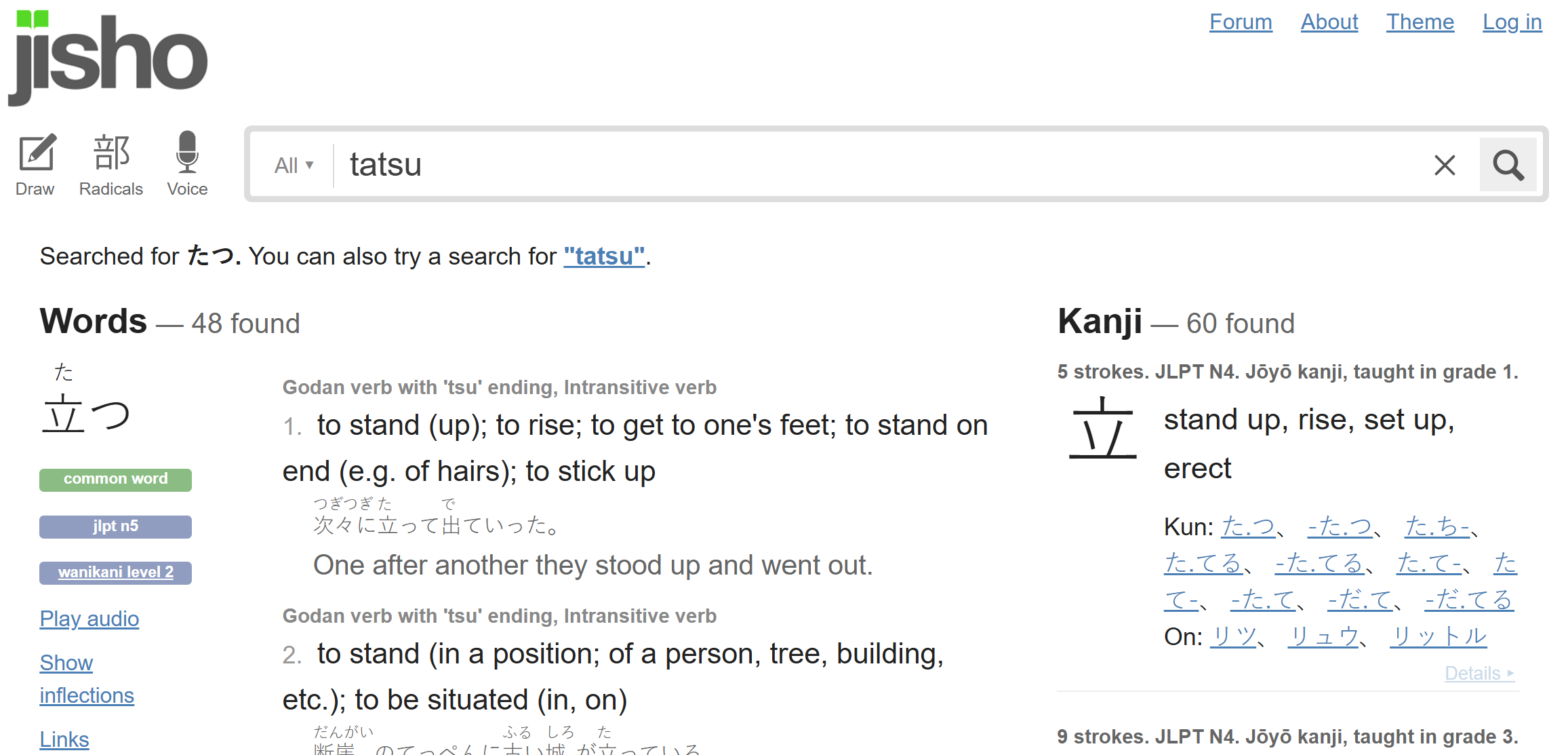Play audio for the word 立つ

pos(89,619)
